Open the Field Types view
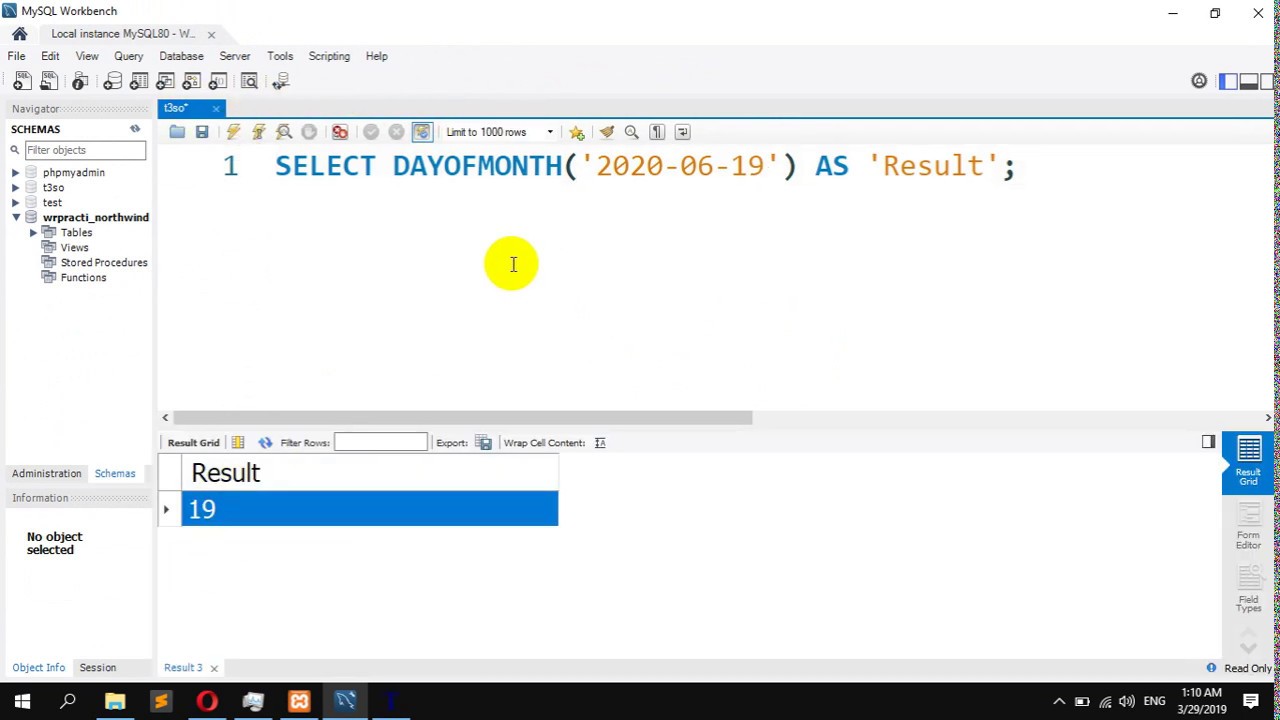The width and height of the screenshot is (1280, 720). [1248, 589]
